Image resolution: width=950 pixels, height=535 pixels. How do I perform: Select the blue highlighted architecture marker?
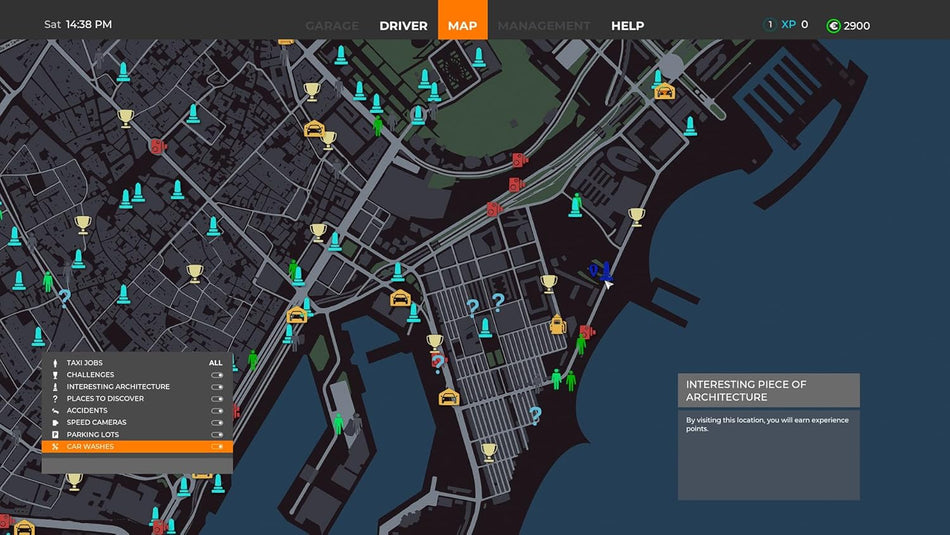click(605, 271)
